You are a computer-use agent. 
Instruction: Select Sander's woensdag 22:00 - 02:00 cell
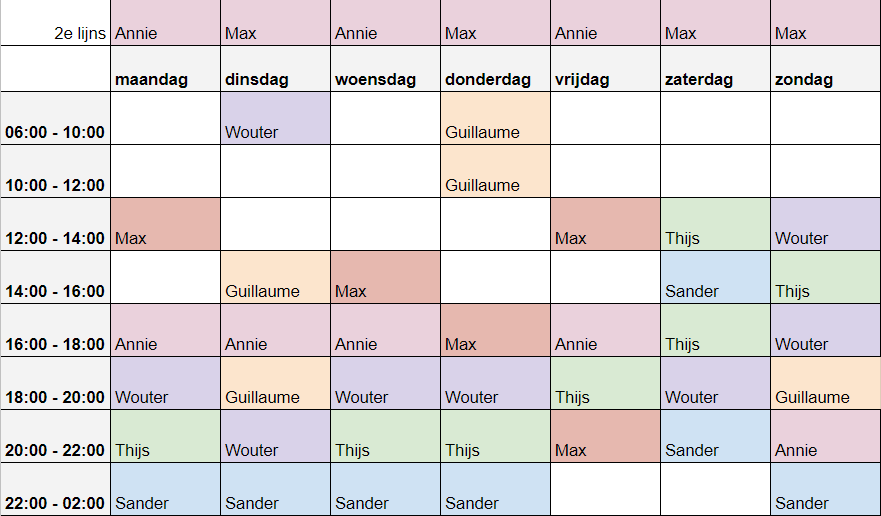pos(385,490)
